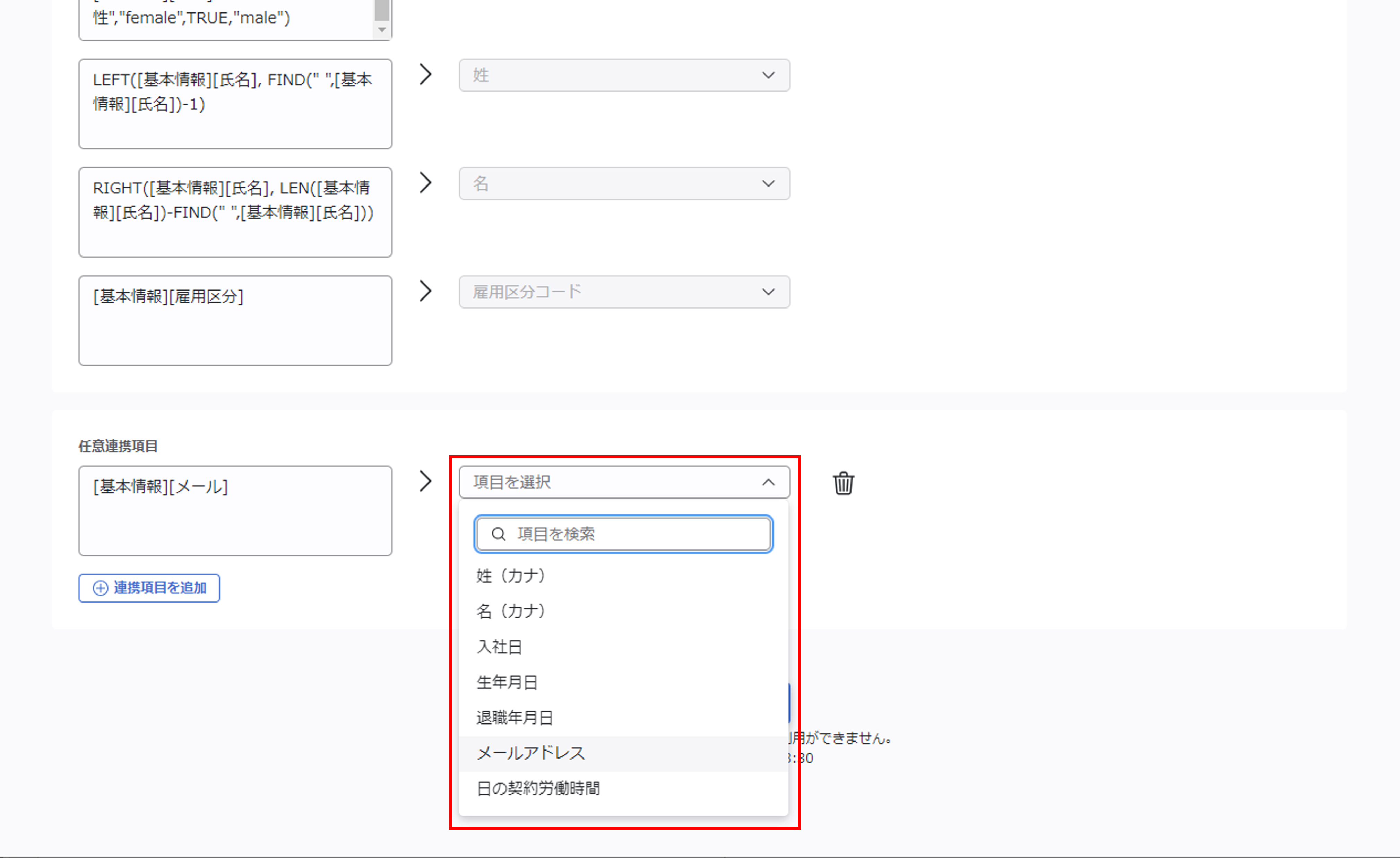Choose 生年月日 option
The image size is (1400, 858).
pyautogui.click(x=623, y=682)
